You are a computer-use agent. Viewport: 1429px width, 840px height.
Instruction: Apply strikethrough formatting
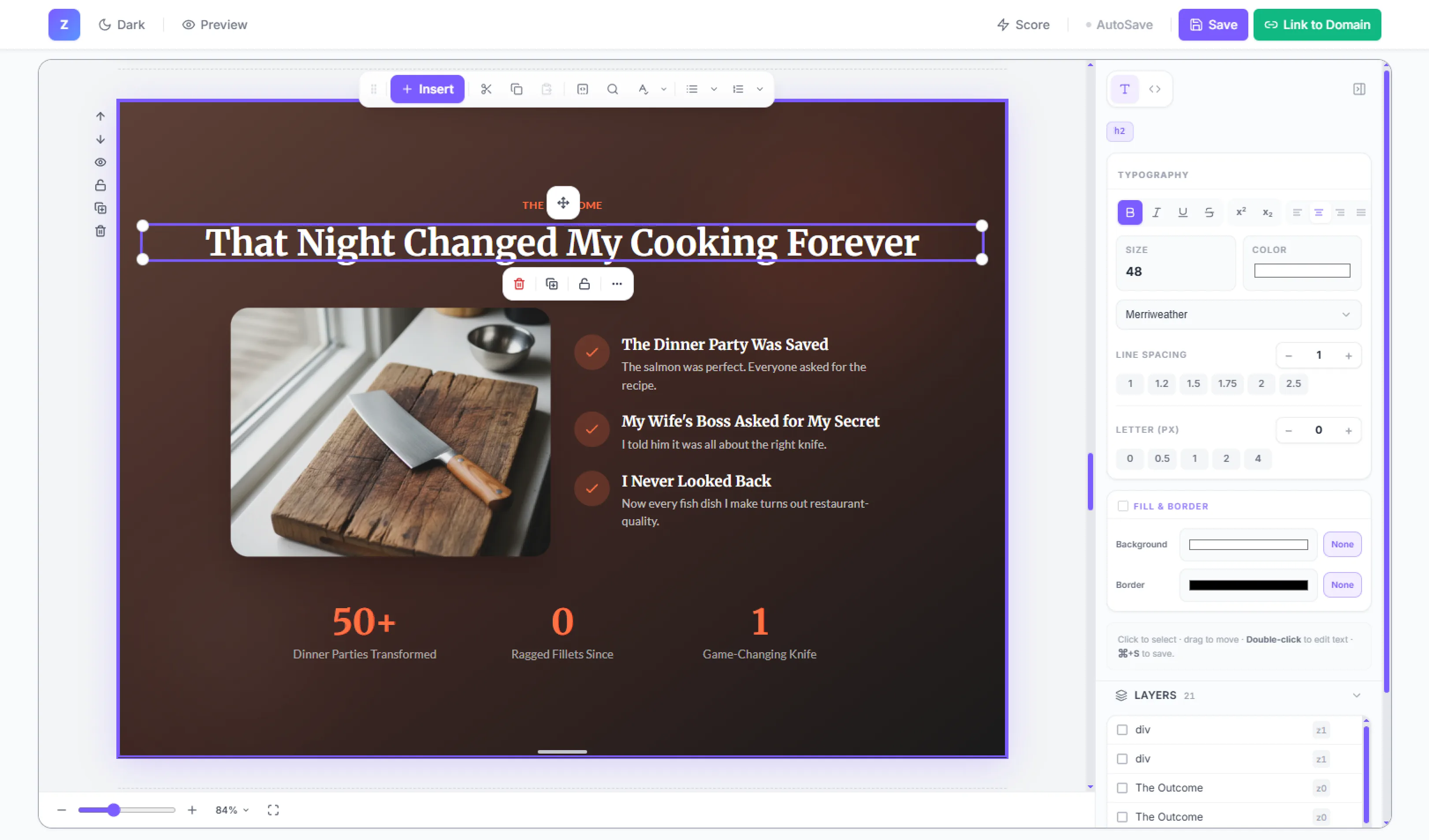[x=1209, y=212]
